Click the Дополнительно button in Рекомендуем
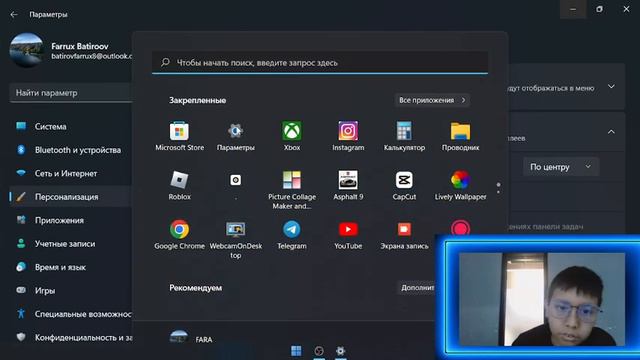640x360 pixels. click(x=416, y=288)
